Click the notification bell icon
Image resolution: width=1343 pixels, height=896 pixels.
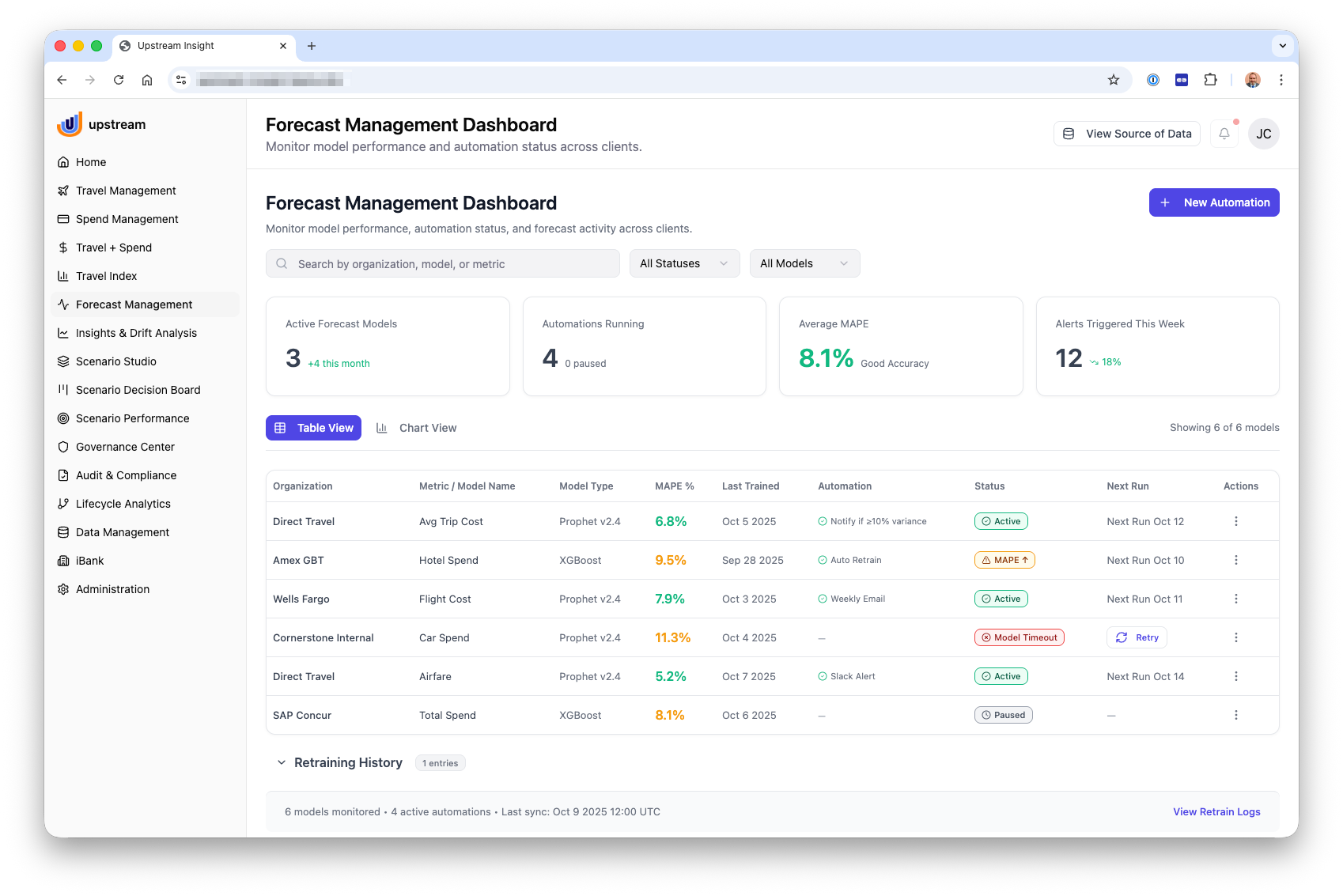click(x=1224, y=134)
